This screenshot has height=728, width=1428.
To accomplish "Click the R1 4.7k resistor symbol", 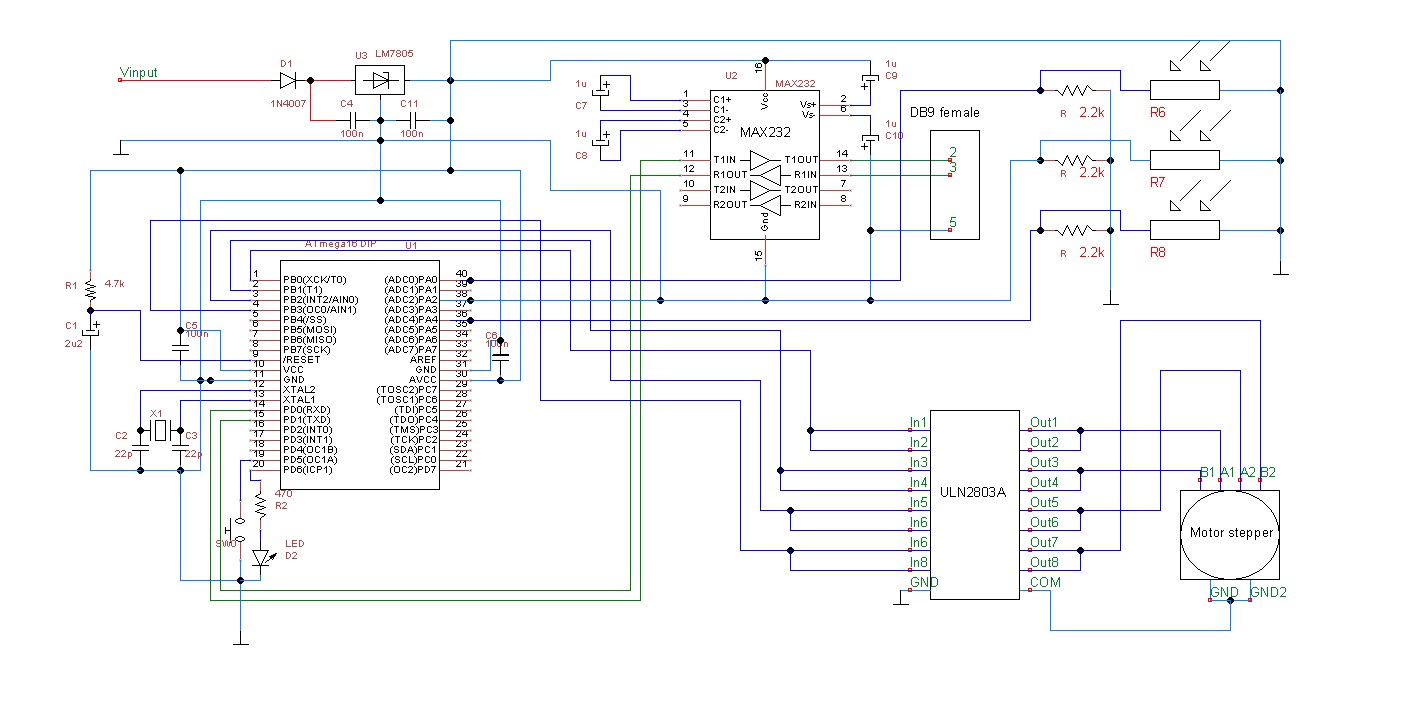I will (x=90, y=290).
